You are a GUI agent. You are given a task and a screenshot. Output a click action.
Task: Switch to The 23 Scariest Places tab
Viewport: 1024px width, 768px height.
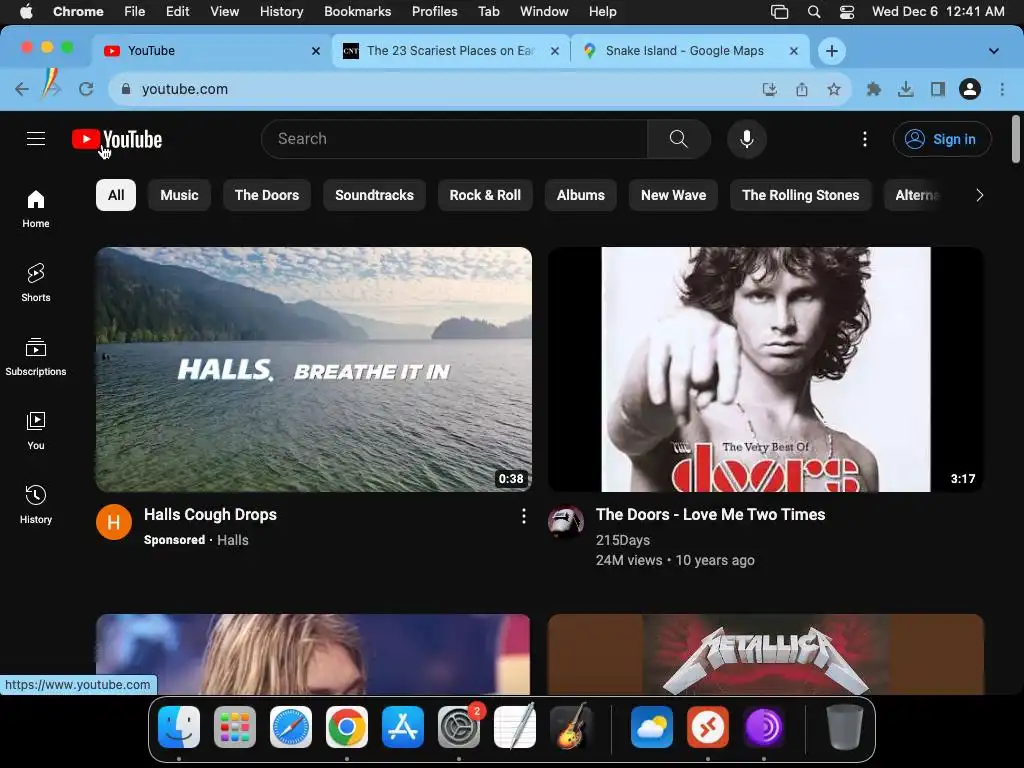(x=451, y=51)
